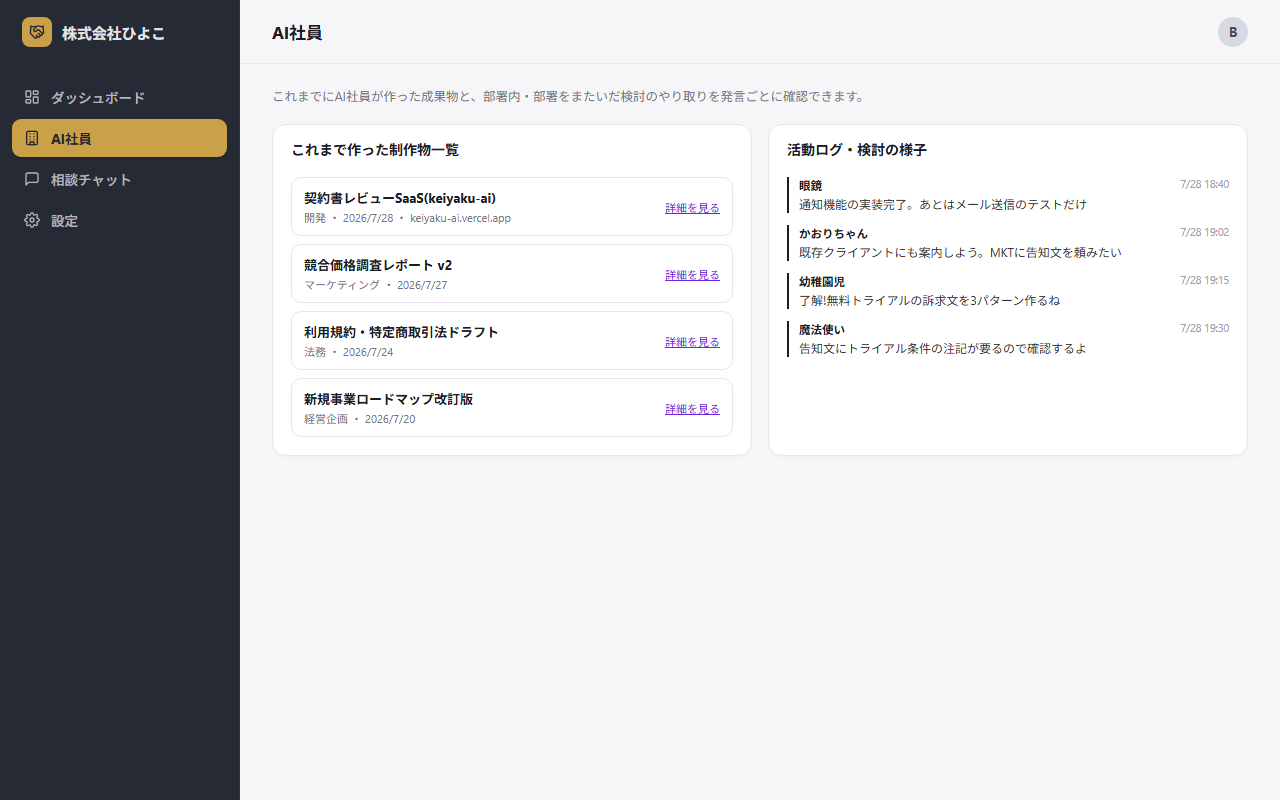
Task: Open 詳細を見る for 競合価格調査レポート v2
Action: [x=692, y=275]
